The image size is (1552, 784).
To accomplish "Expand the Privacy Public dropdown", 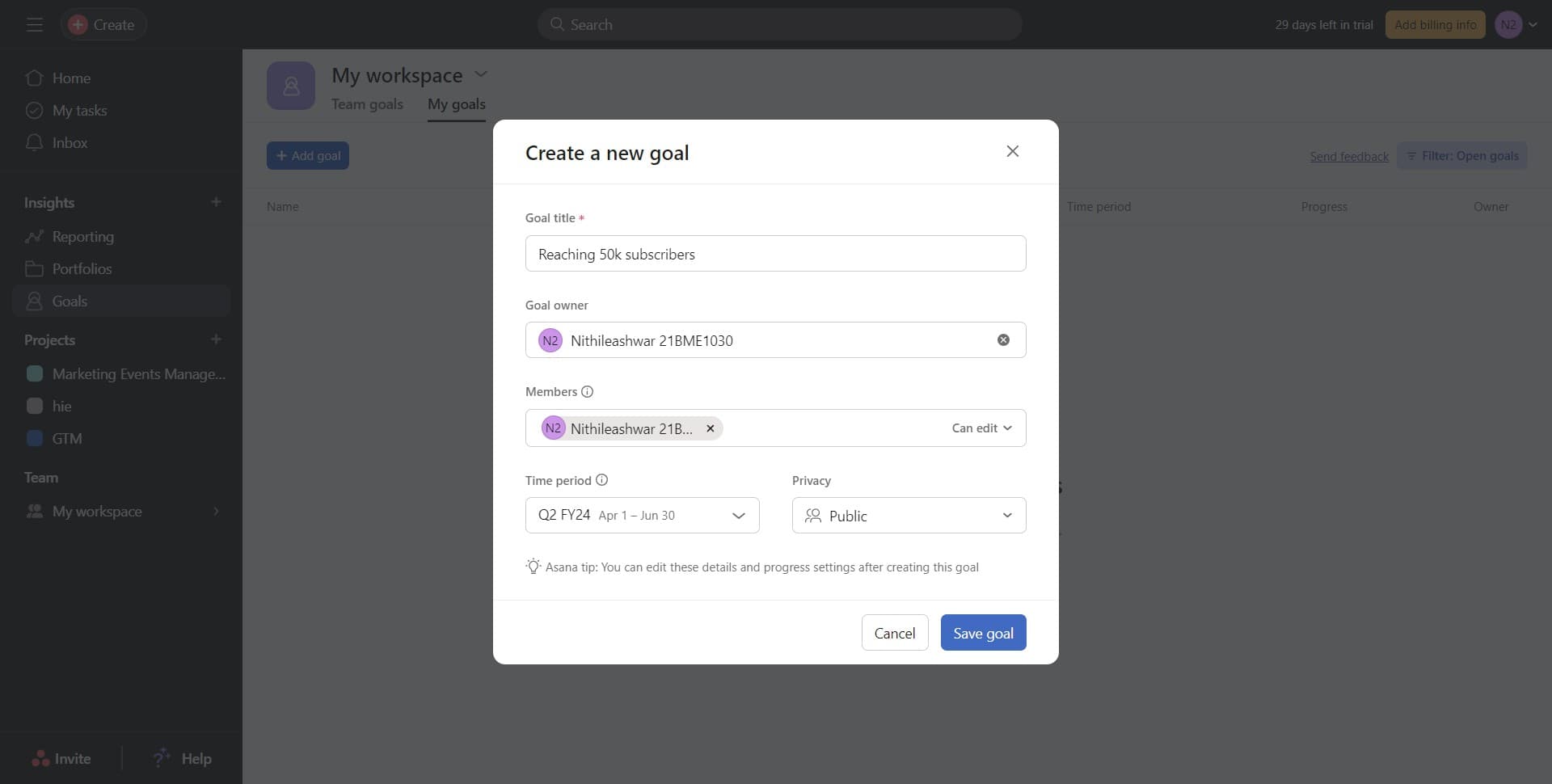I will coord(909,516).
